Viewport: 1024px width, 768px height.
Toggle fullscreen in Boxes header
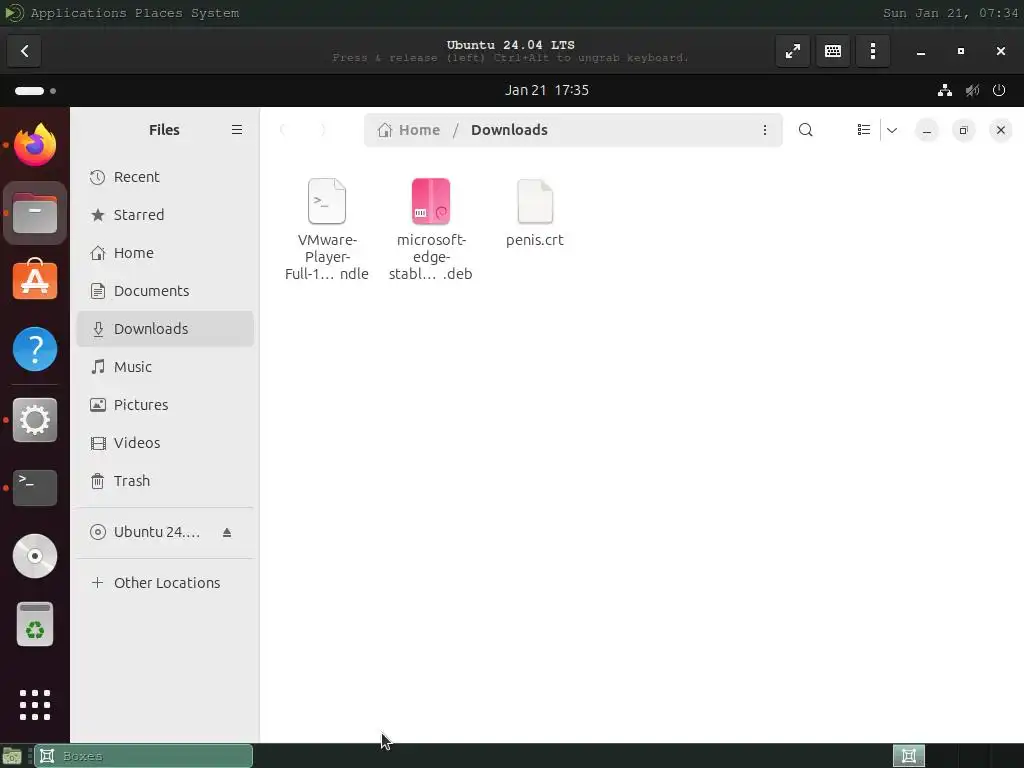tap(793, 51)
